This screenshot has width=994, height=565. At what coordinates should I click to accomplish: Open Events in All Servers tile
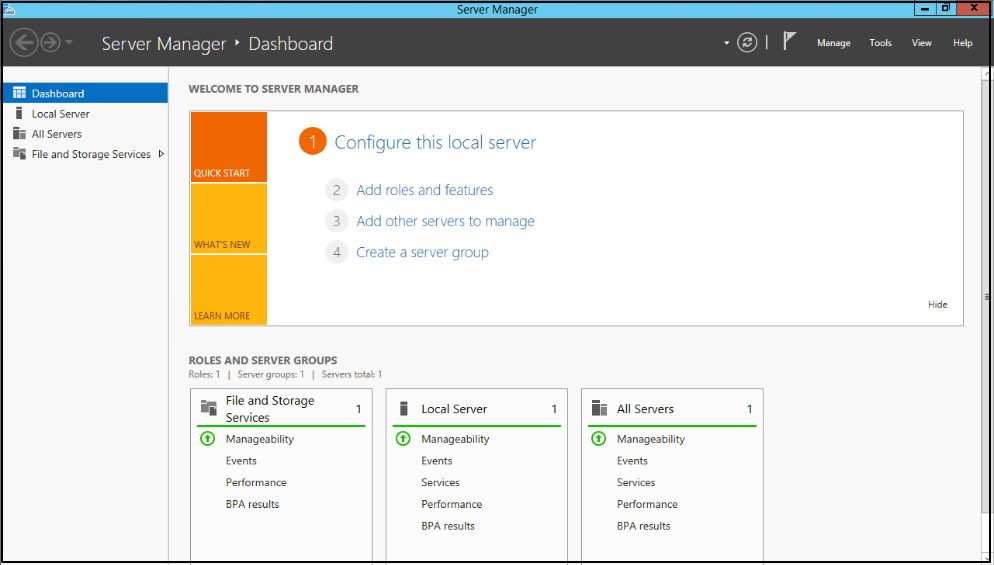(632, 460)
